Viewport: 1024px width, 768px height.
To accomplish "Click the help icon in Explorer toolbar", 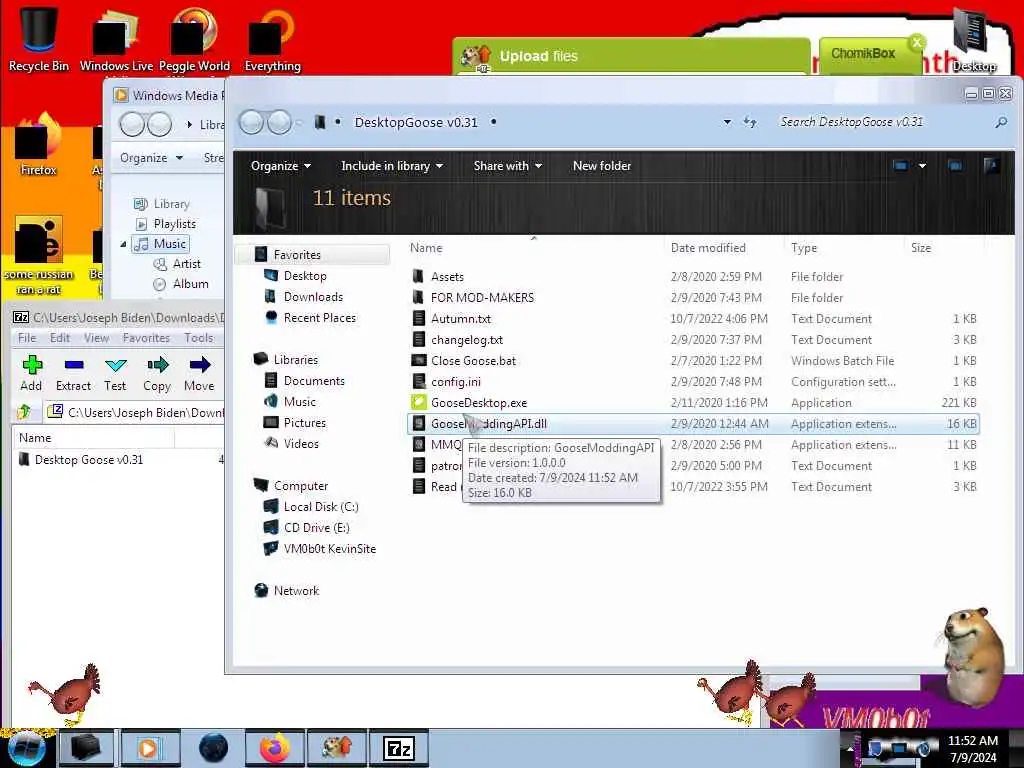I will (991, 166).
